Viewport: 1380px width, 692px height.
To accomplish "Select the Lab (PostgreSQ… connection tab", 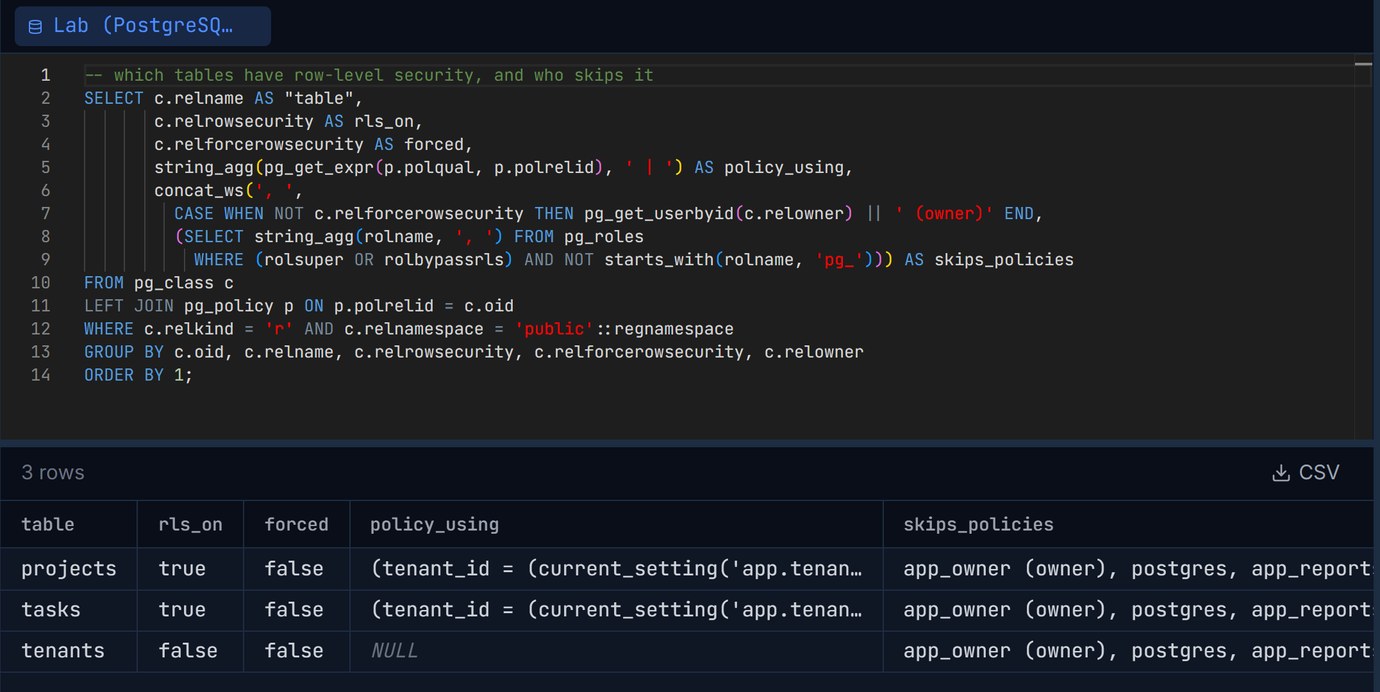I will 142,26.
